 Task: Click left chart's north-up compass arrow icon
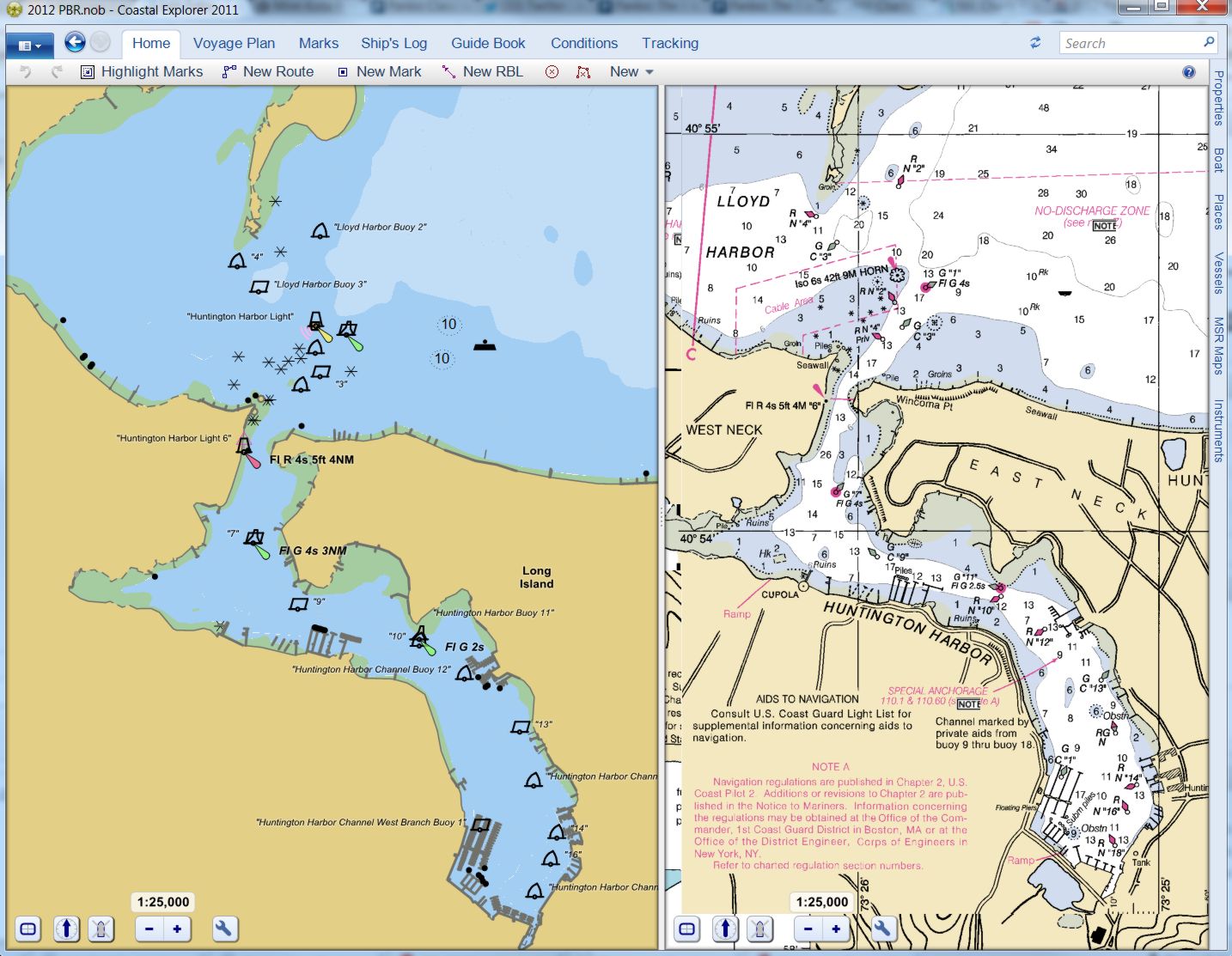tap(66, 929)
